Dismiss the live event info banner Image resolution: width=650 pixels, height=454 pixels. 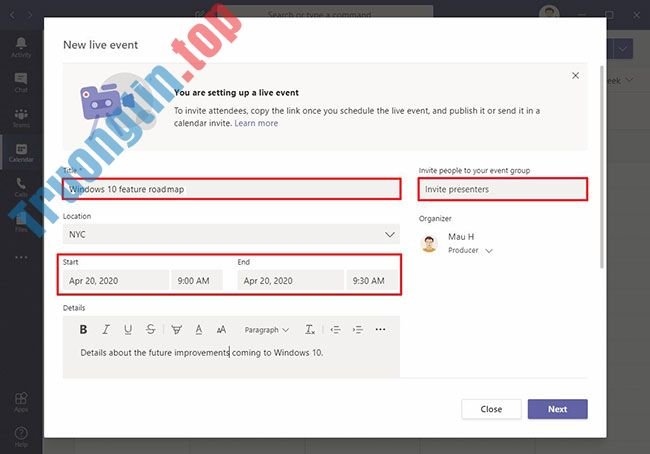click(x=575, y=75)
